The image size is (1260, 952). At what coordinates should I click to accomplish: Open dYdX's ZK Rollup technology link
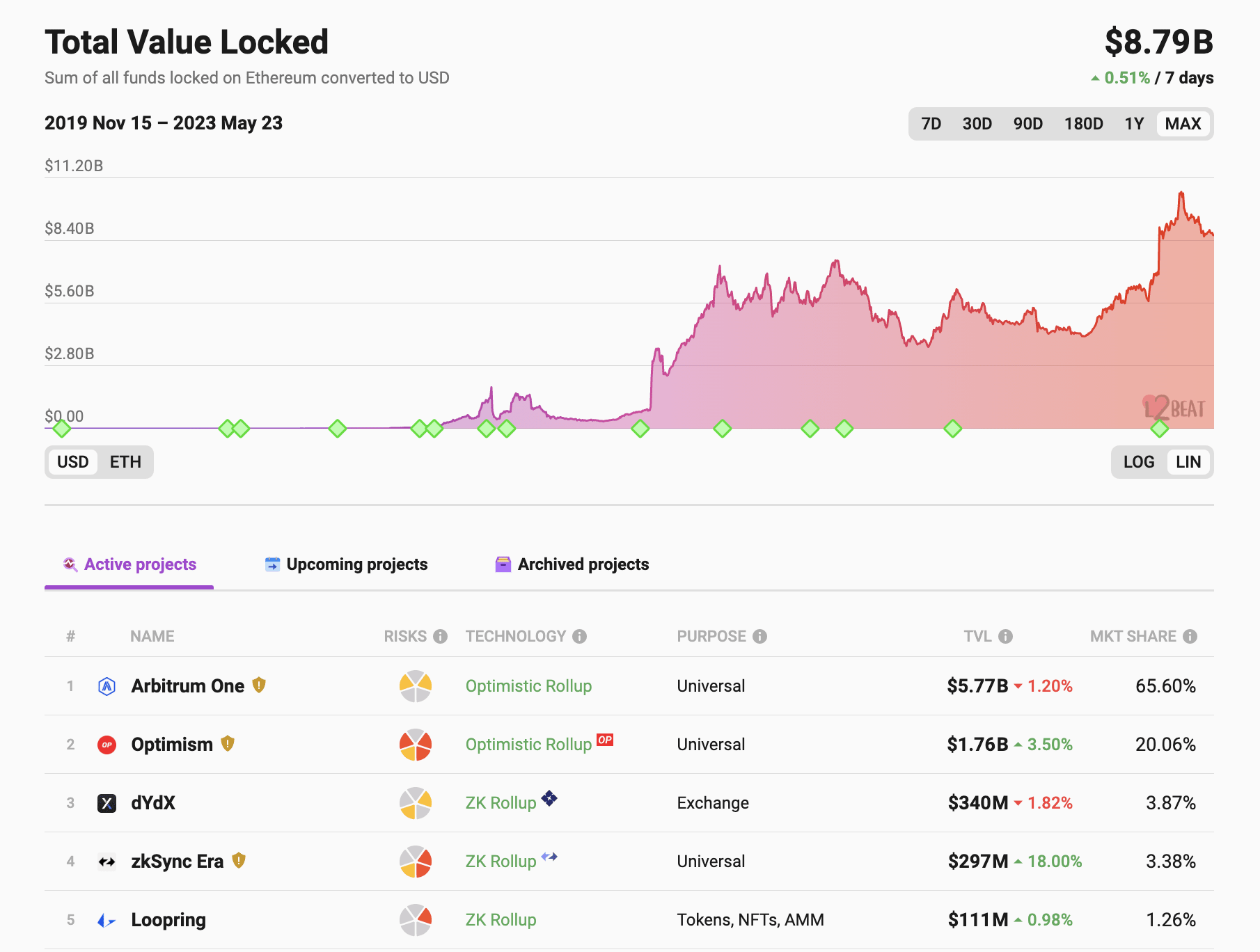click(500, 802)
